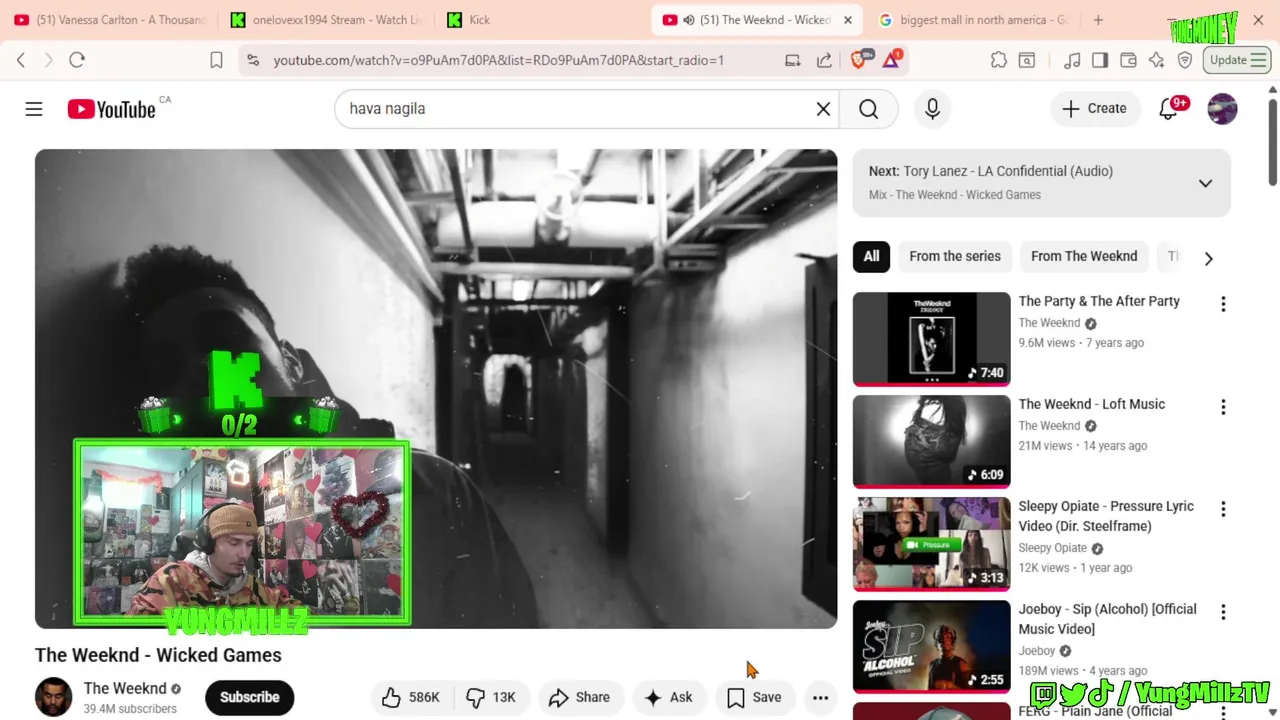Open Joeboy Sip (Alcohol) video title

pos(1107,619)
